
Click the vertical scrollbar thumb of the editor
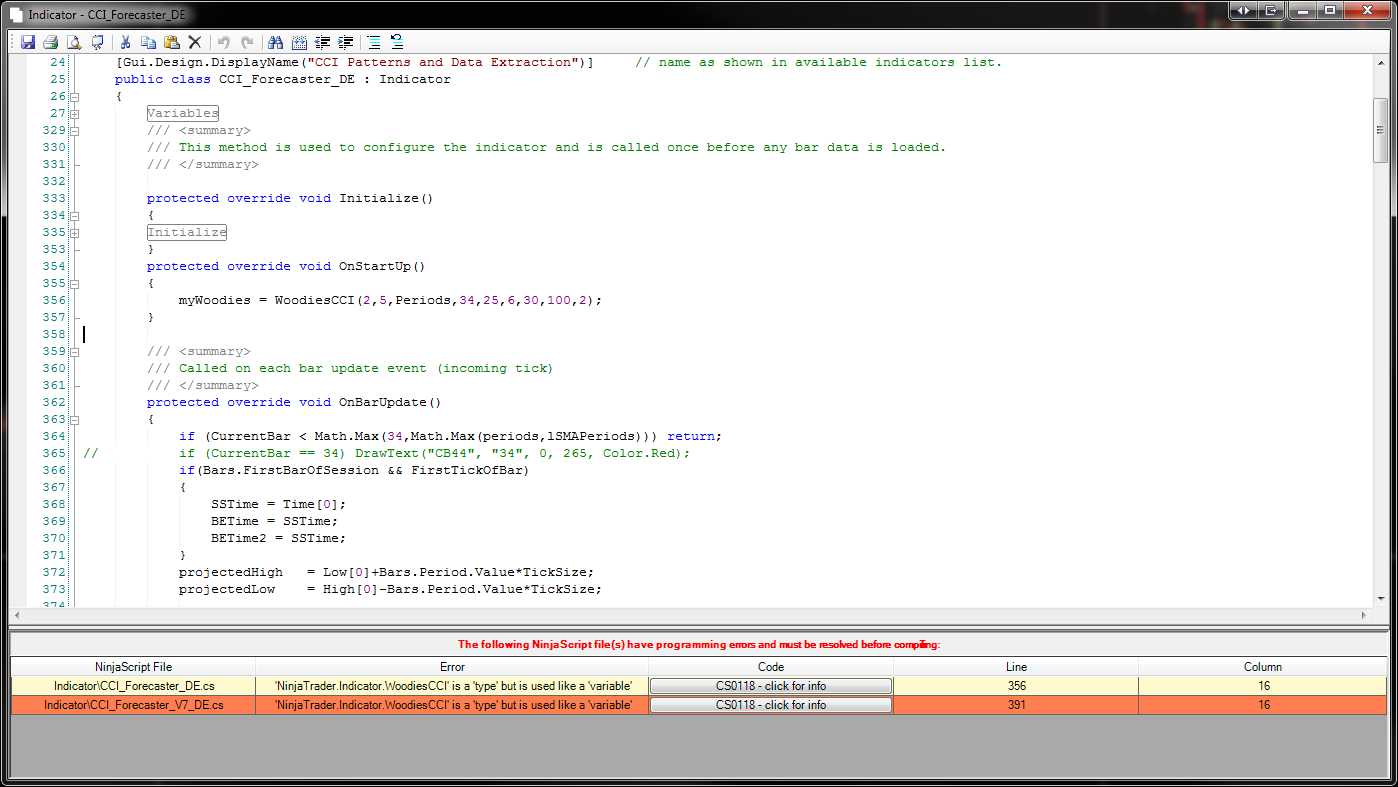pos(1380,129)
